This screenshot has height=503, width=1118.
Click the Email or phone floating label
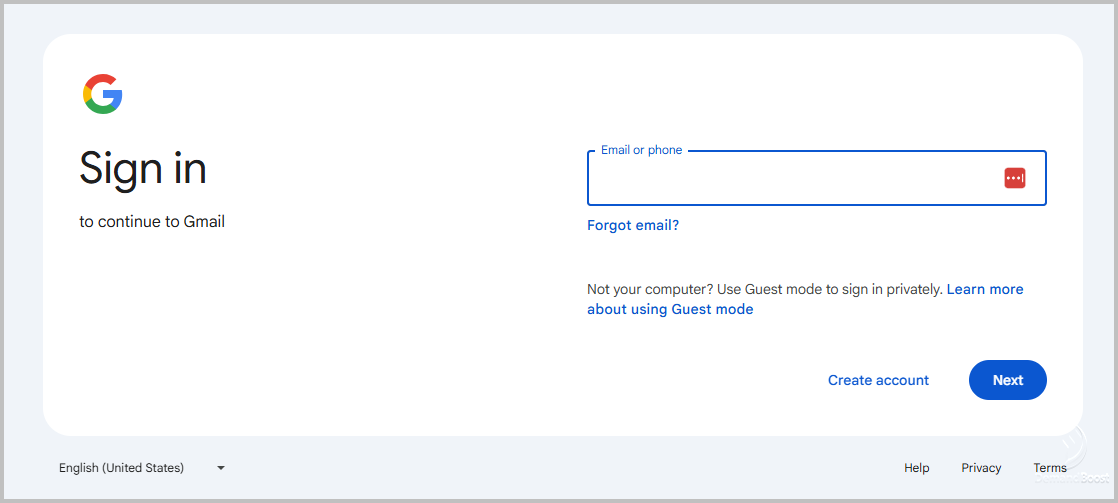(x=641, y=150)
